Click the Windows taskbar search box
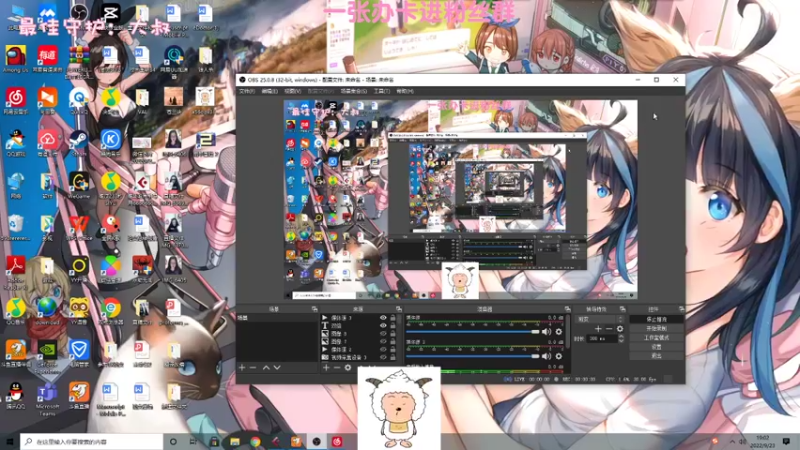Screen dimensions: 800x450 pyautogui.click(x=92, y=442)
